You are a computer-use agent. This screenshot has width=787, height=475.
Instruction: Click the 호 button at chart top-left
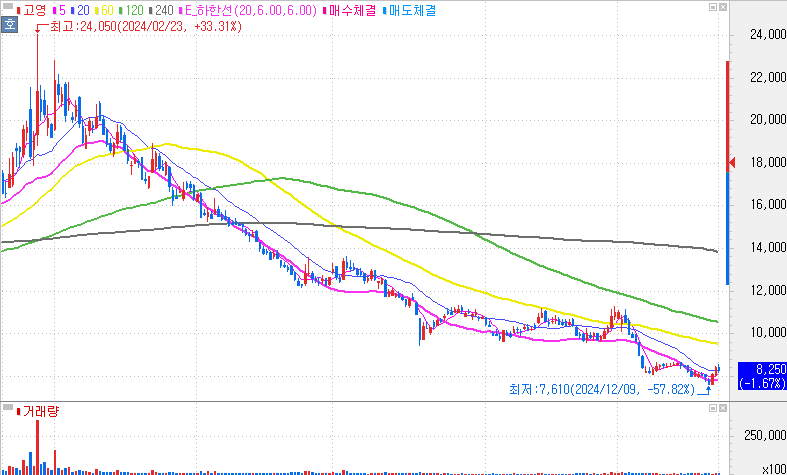click(x=9, y=25)
